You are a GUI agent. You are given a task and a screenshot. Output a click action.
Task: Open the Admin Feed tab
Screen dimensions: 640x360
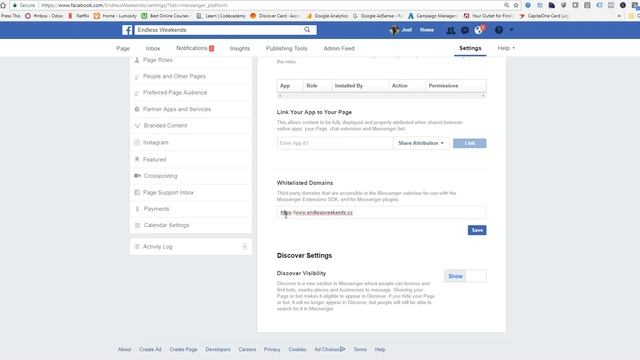click(x=339, y=48)
